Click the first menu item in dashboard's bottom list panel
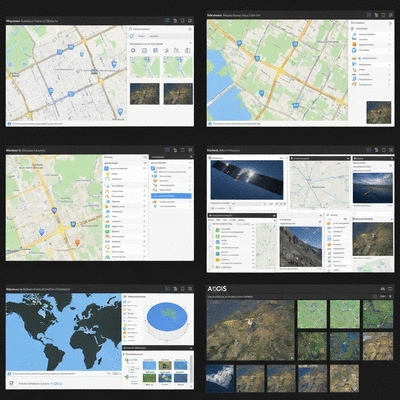400x400 pixels. 211,220
